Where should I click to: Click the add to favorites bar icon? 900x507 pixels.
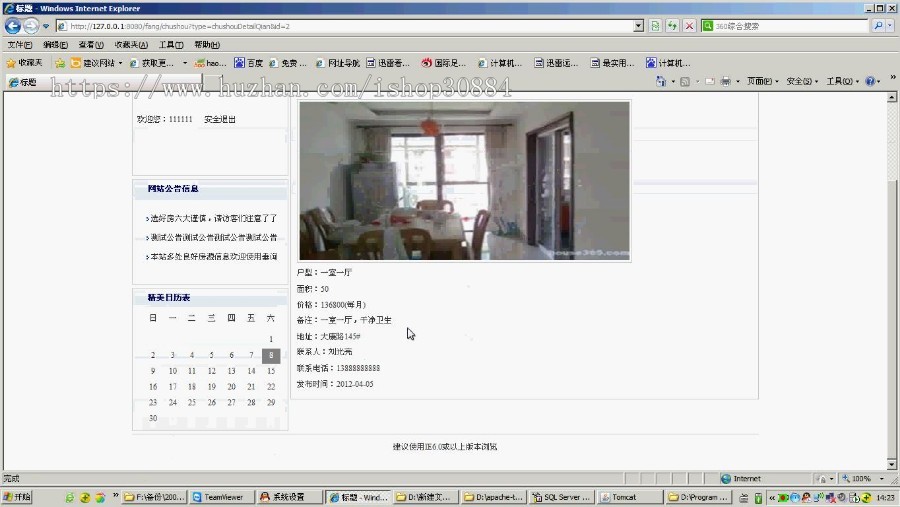pos(60,63)
